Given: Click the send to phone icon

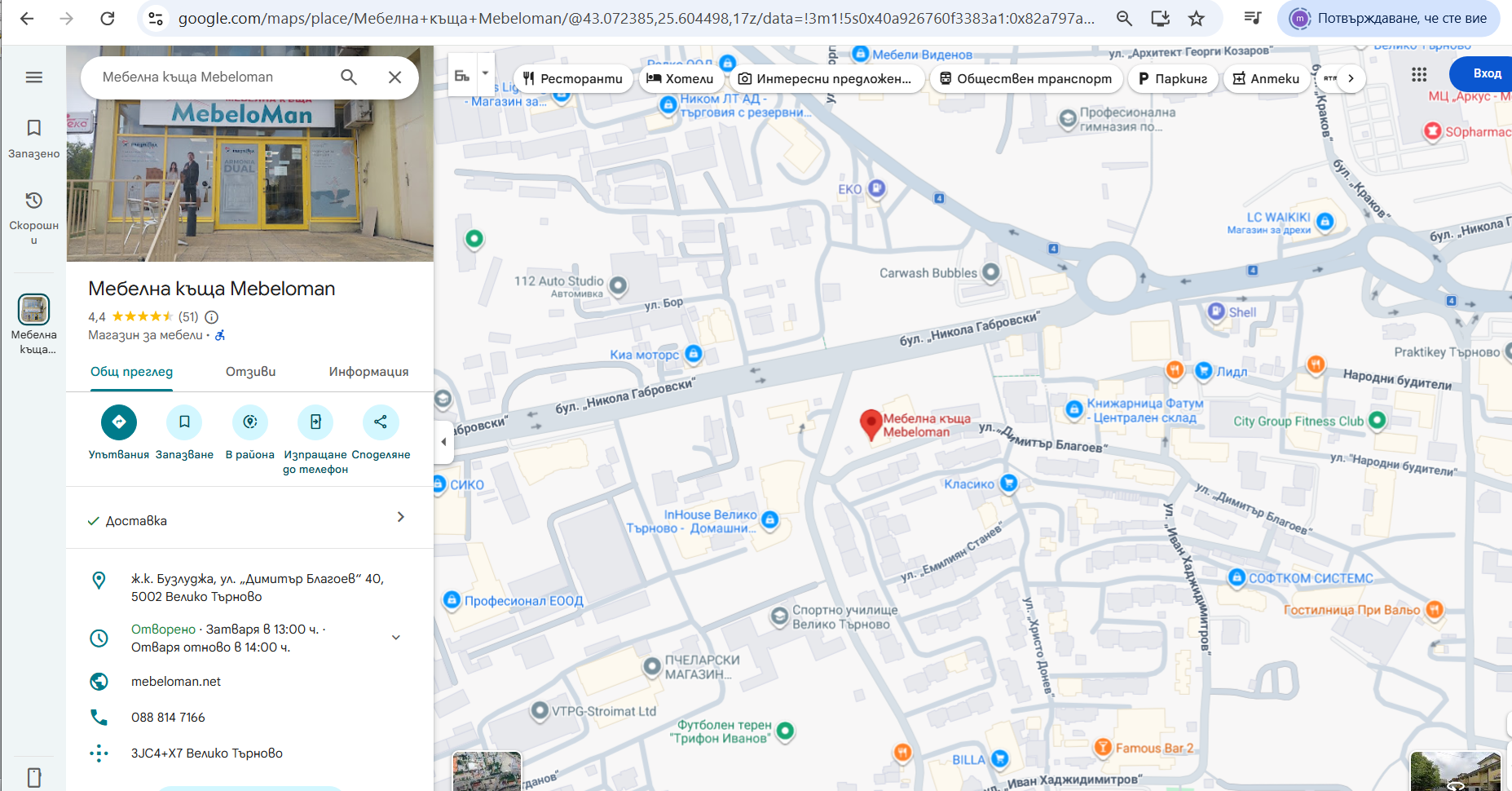Looking at the screenshot, I should click(x=315, y=422).
